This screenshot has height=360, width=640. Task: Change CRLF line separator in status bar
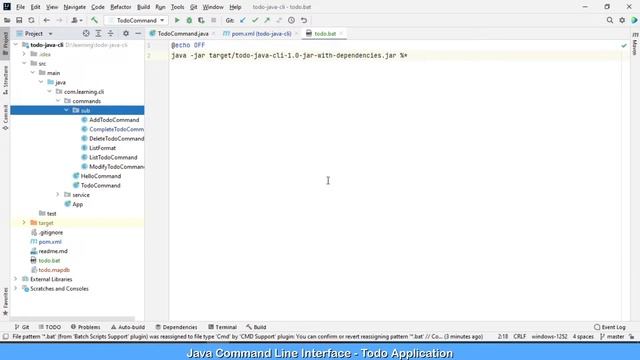click(x=519, y=337)
